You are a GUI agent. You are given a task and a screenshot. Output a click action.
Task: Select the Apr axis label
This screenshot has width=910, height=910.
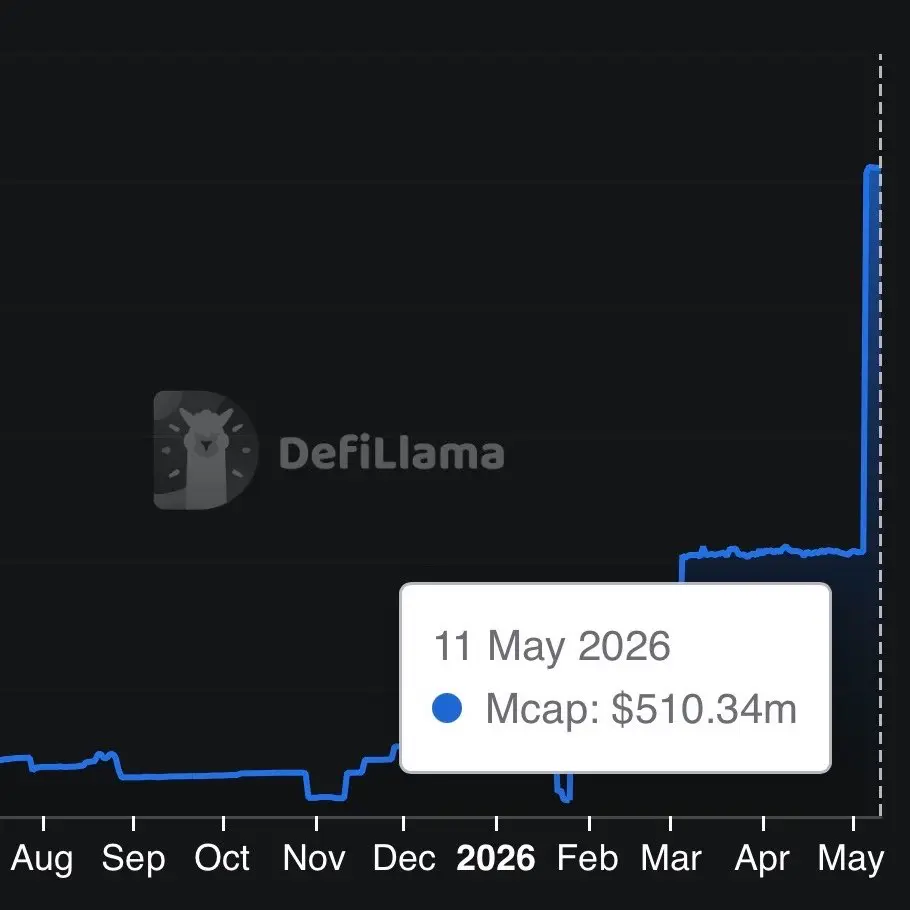pyautogui.click(x=762, y=858)
